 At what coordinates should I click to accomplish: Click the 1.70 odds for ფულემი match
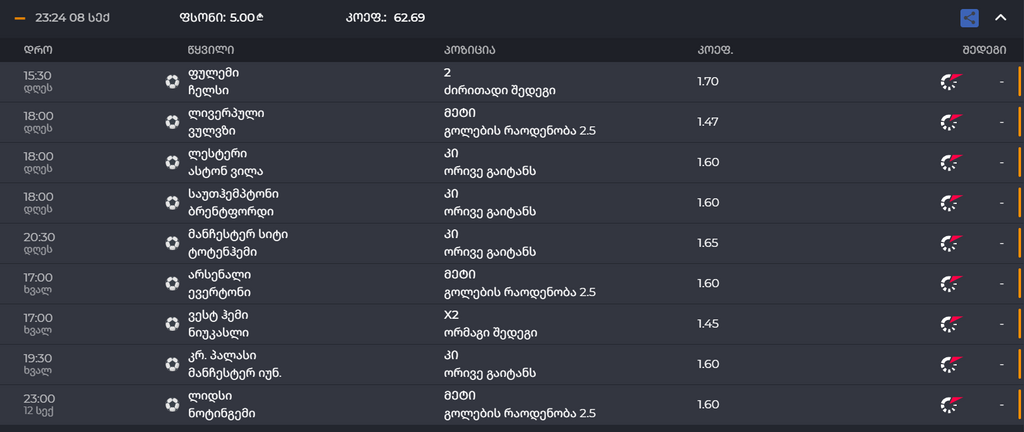(708, 81)
